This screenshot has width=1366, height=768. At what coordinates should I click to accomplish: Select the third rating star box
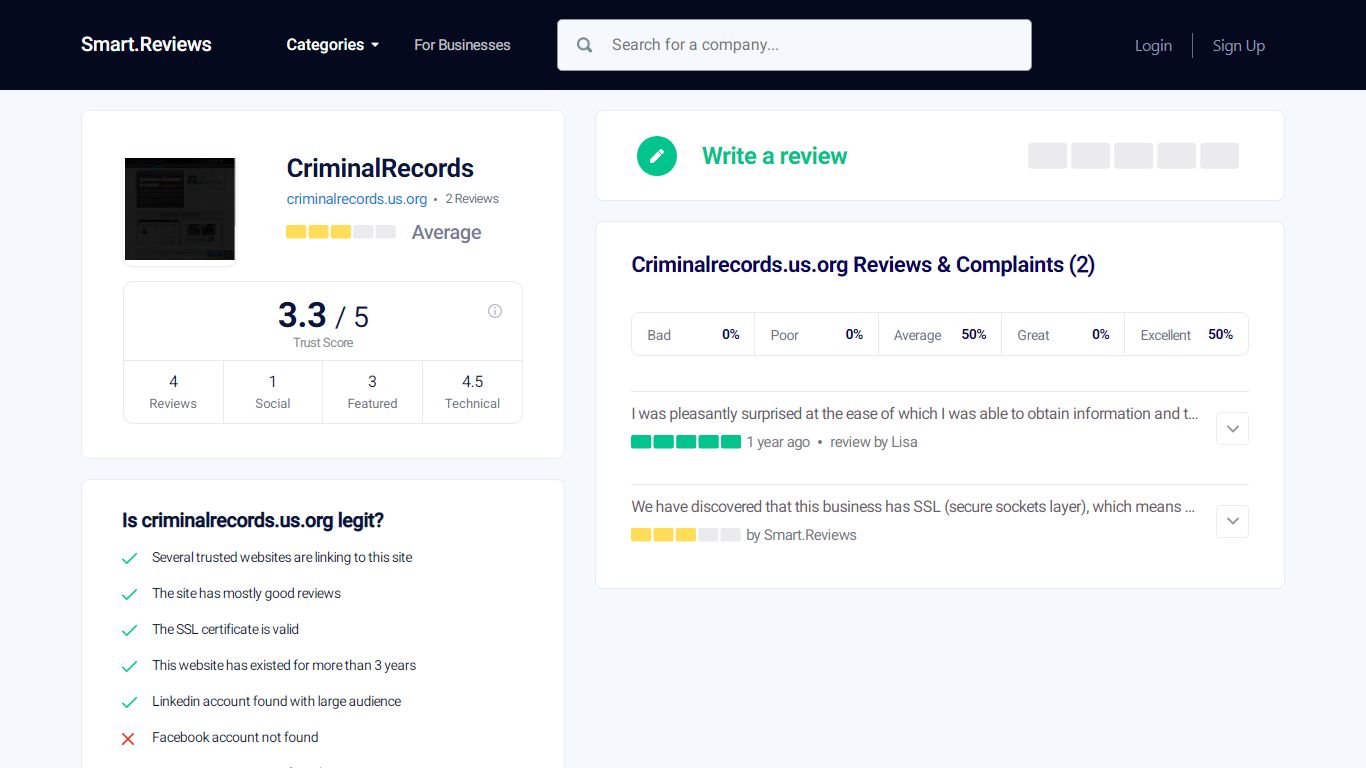1133,156
